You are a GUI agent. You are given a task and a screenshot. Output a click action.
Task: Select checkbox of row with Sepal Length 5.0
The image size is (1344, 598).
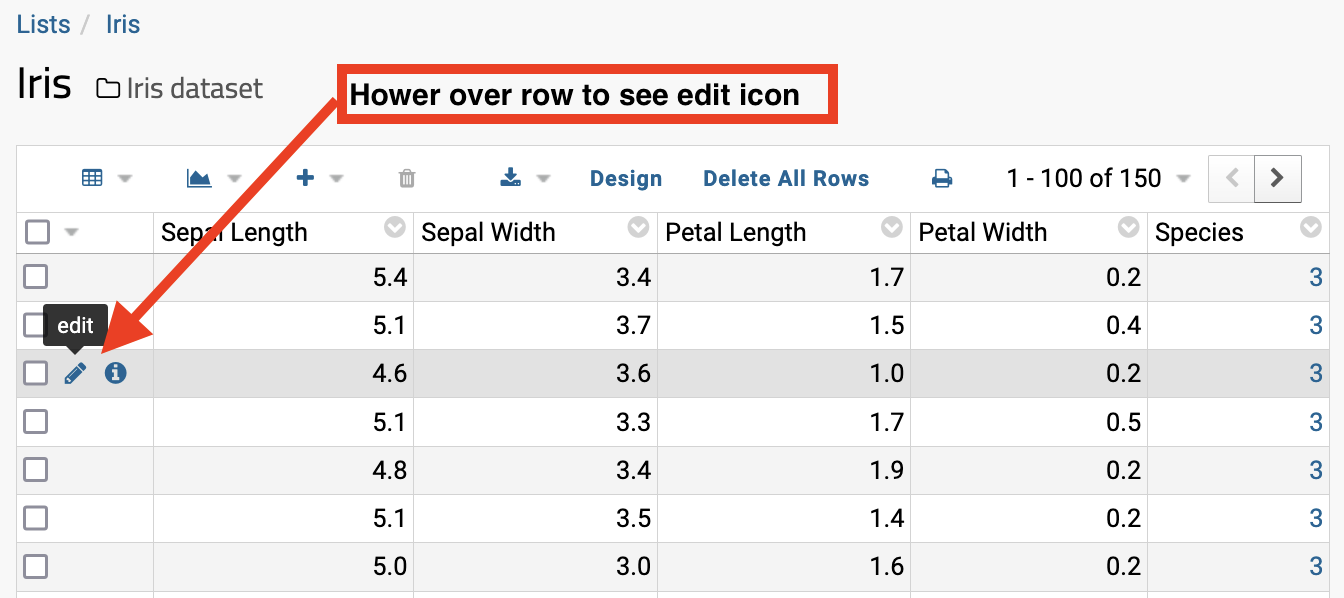click(x=36, y=566)
